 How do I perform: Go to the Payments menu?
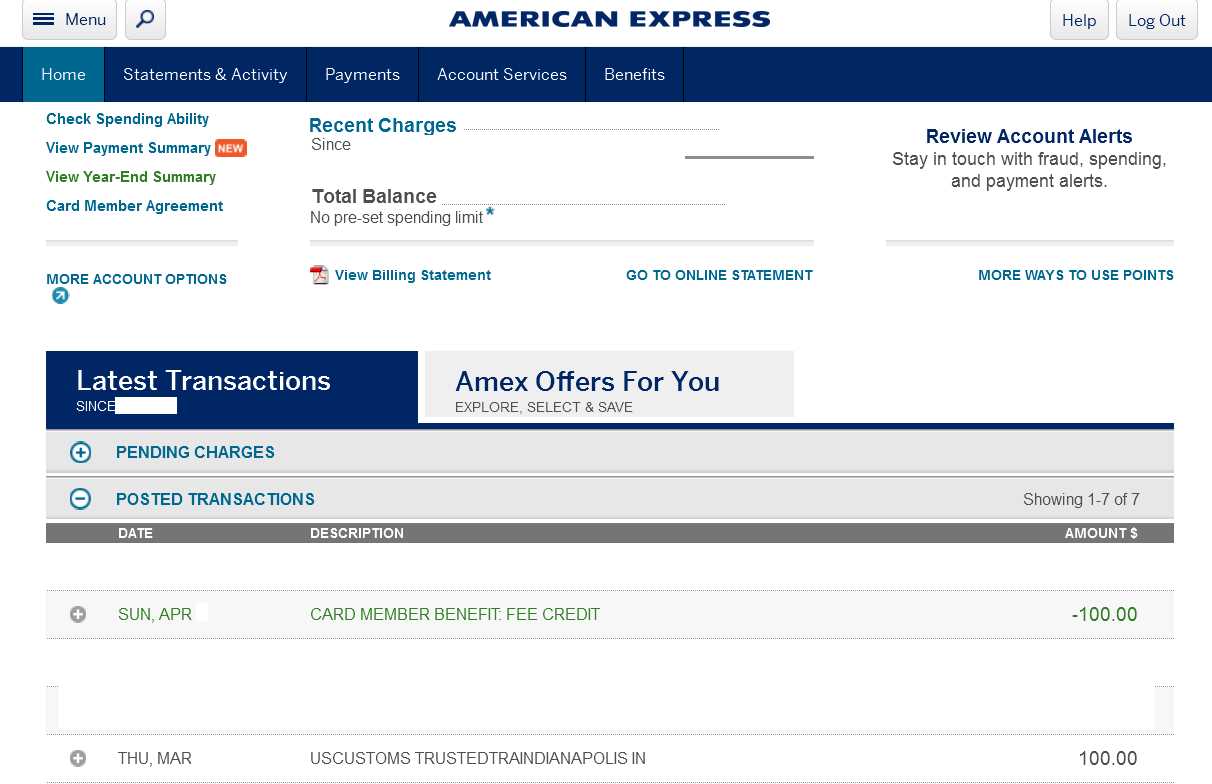[x=362, y=75]
